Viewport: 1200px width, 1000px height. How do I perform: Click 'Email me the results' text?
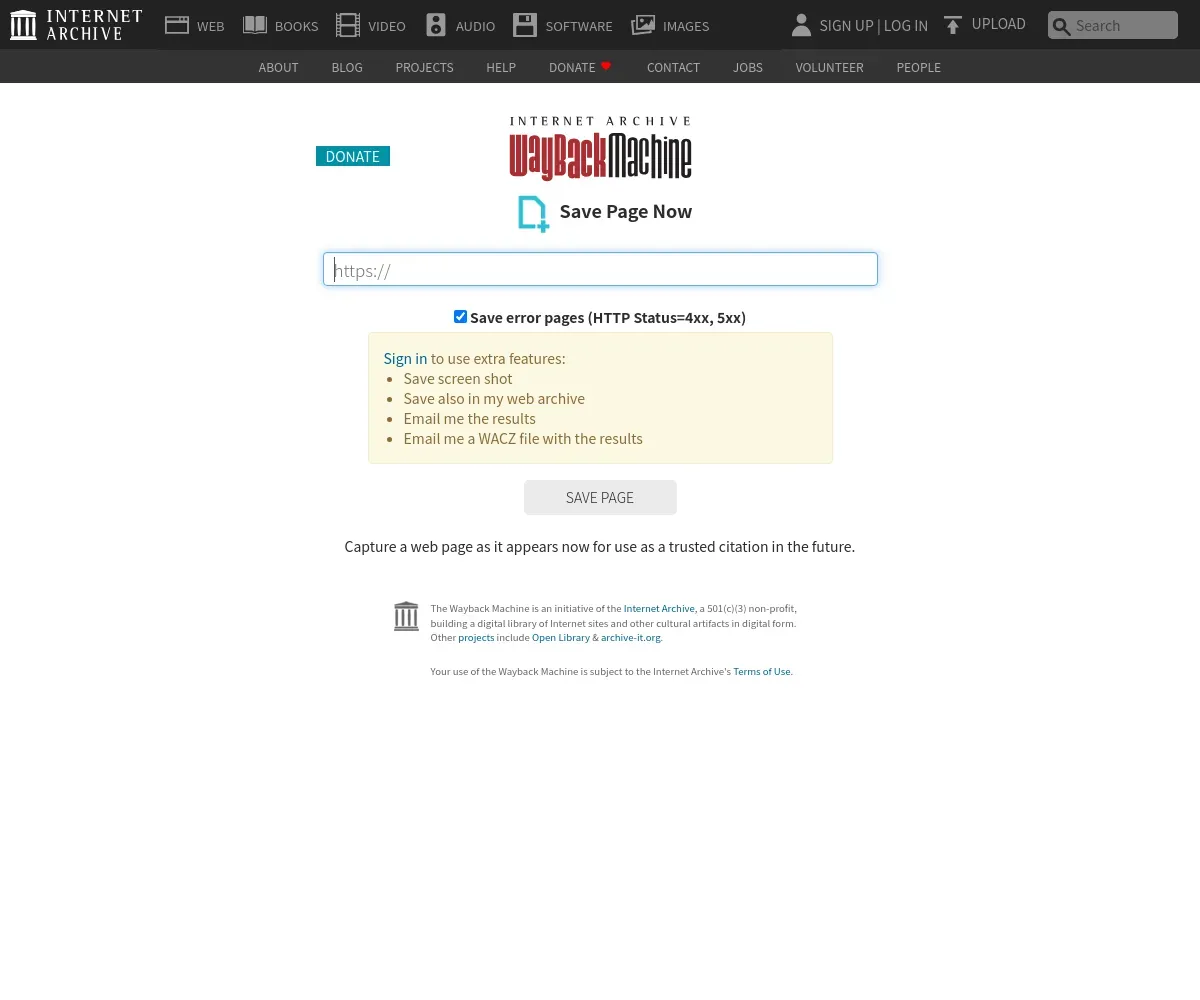tap(469, 418)
